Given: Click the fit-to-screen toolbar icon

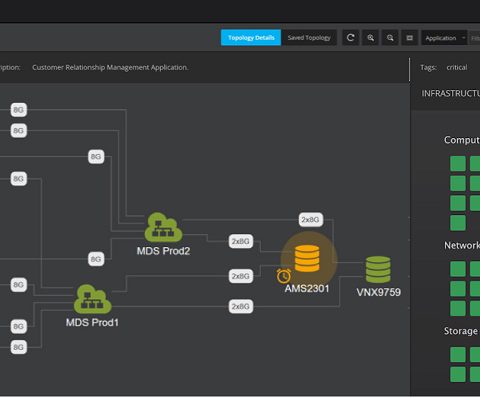Looking at the screenshot, I should pyautogui.click(x=410, y=38).
